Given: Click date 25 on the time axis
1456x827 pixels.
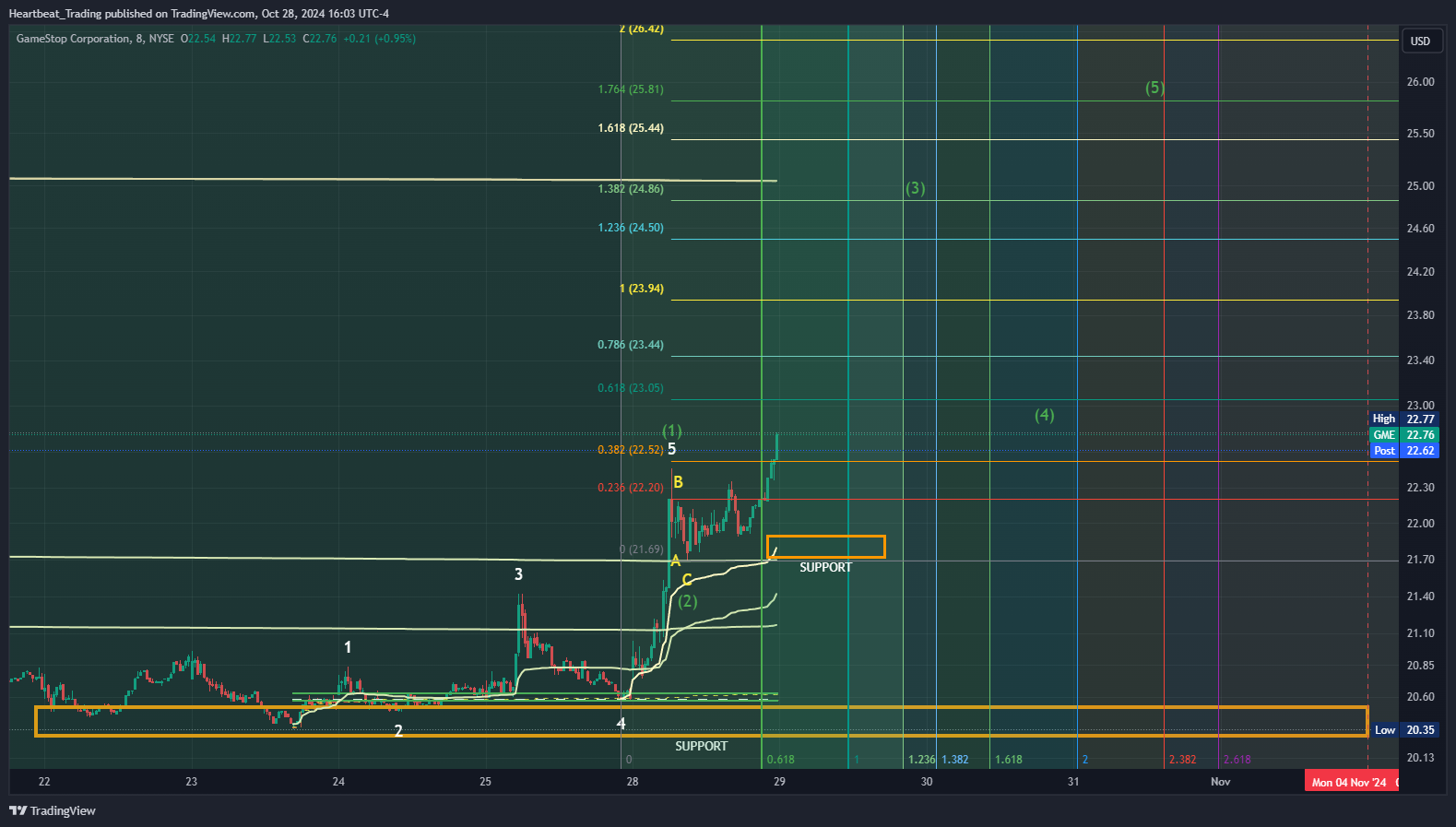Looking at the screenshot, I should [485, 782].
